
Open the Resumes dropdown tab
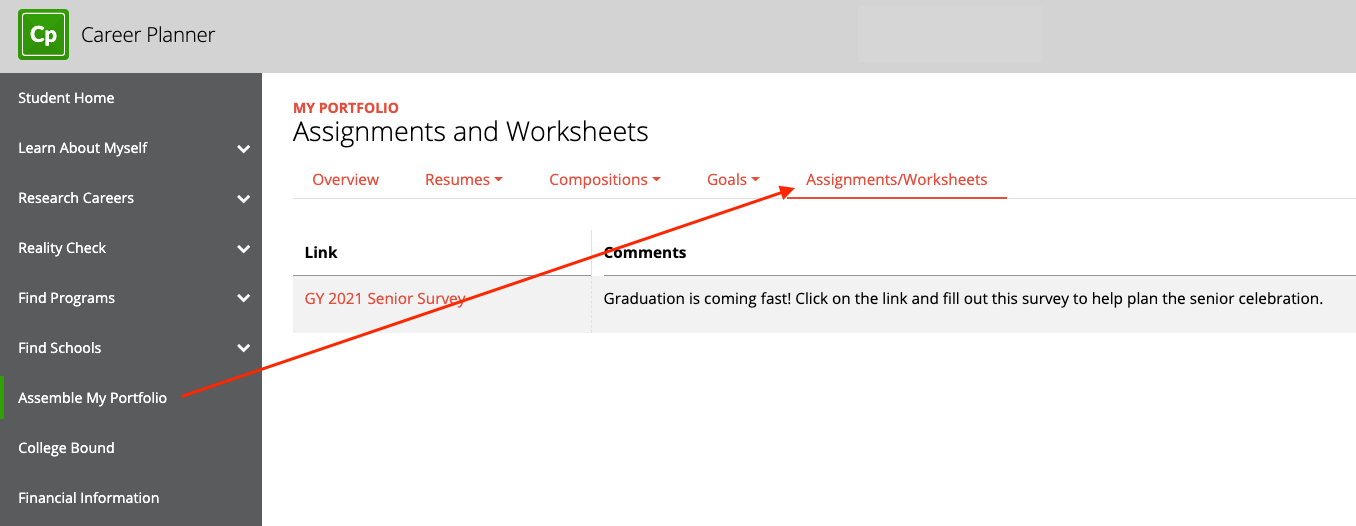point(463,180)
